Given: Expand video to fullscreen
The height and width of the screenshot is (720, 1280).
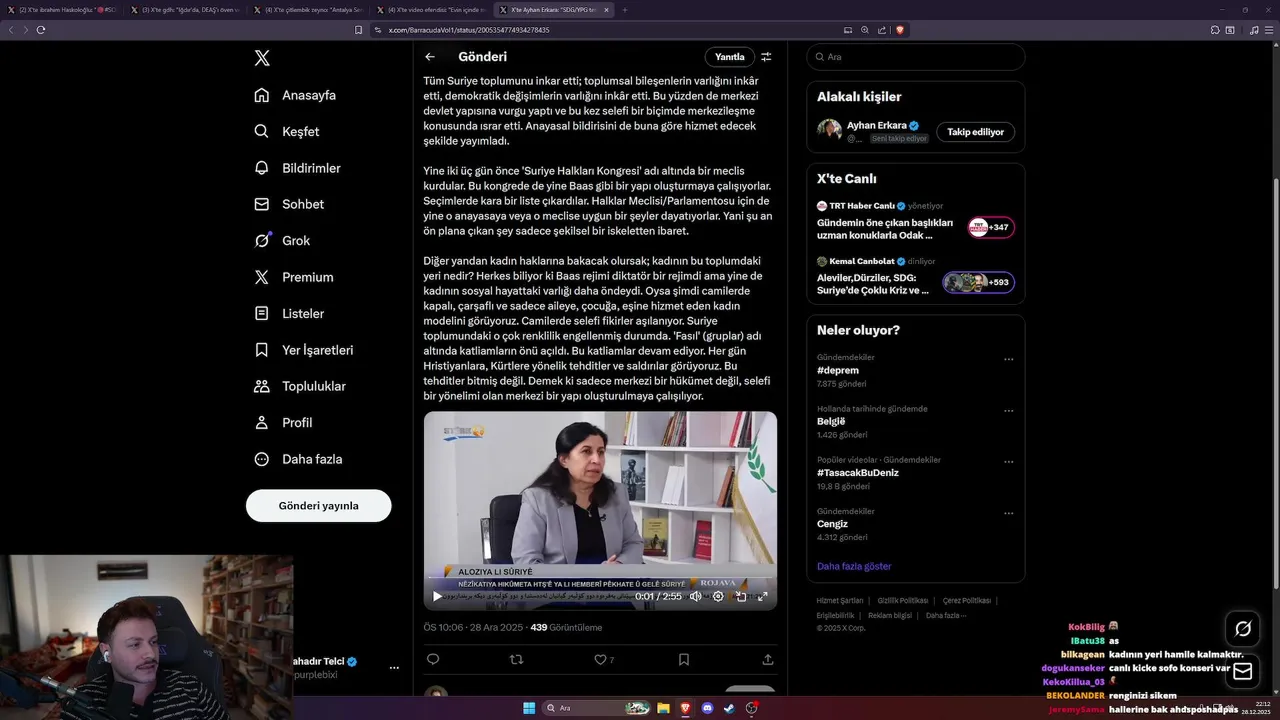Looking at the screenshot, I should (x=763, y=596).
